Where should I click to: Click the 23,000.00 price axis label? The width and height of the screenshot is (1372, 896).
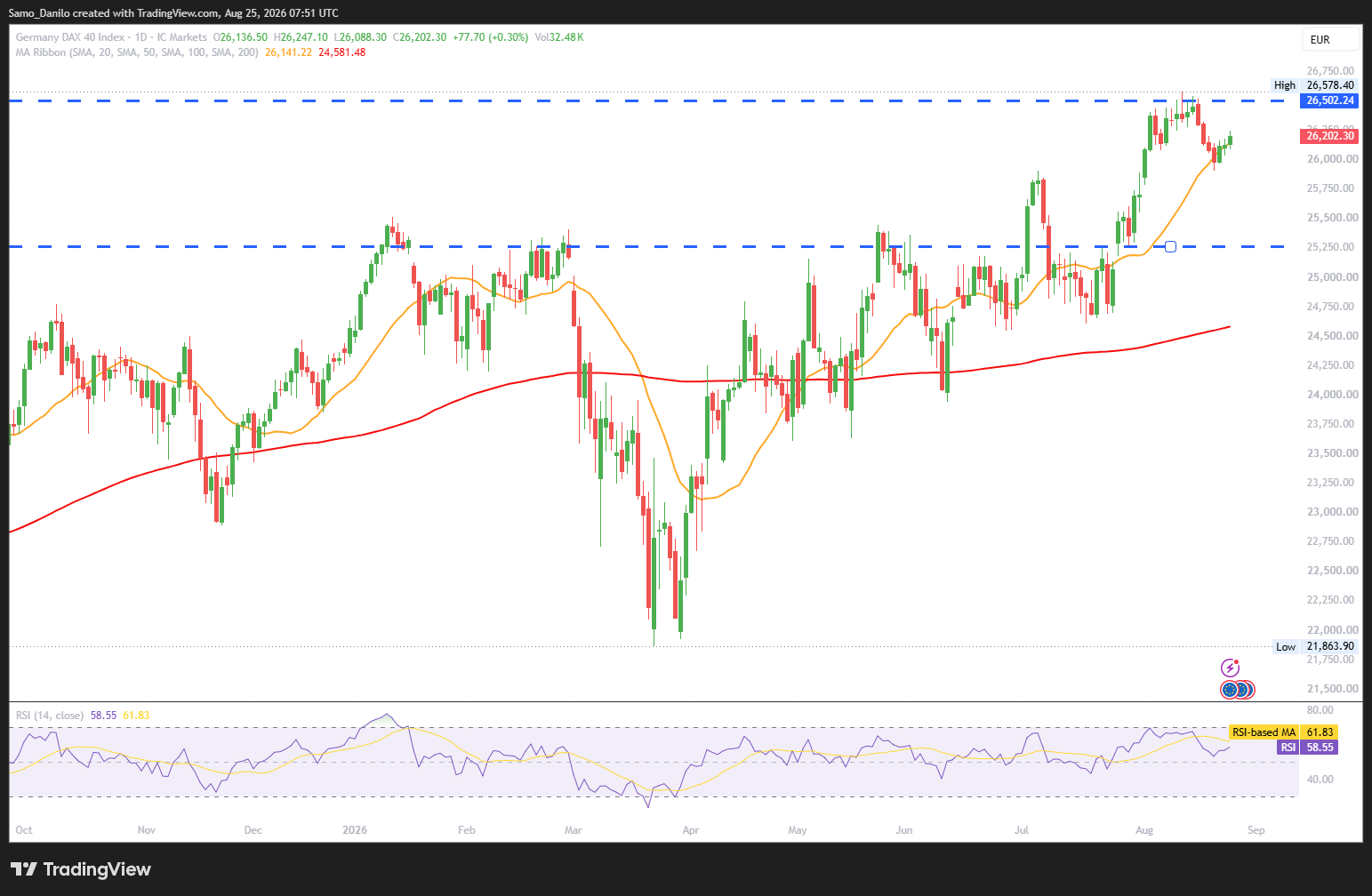click(1332, 512)
